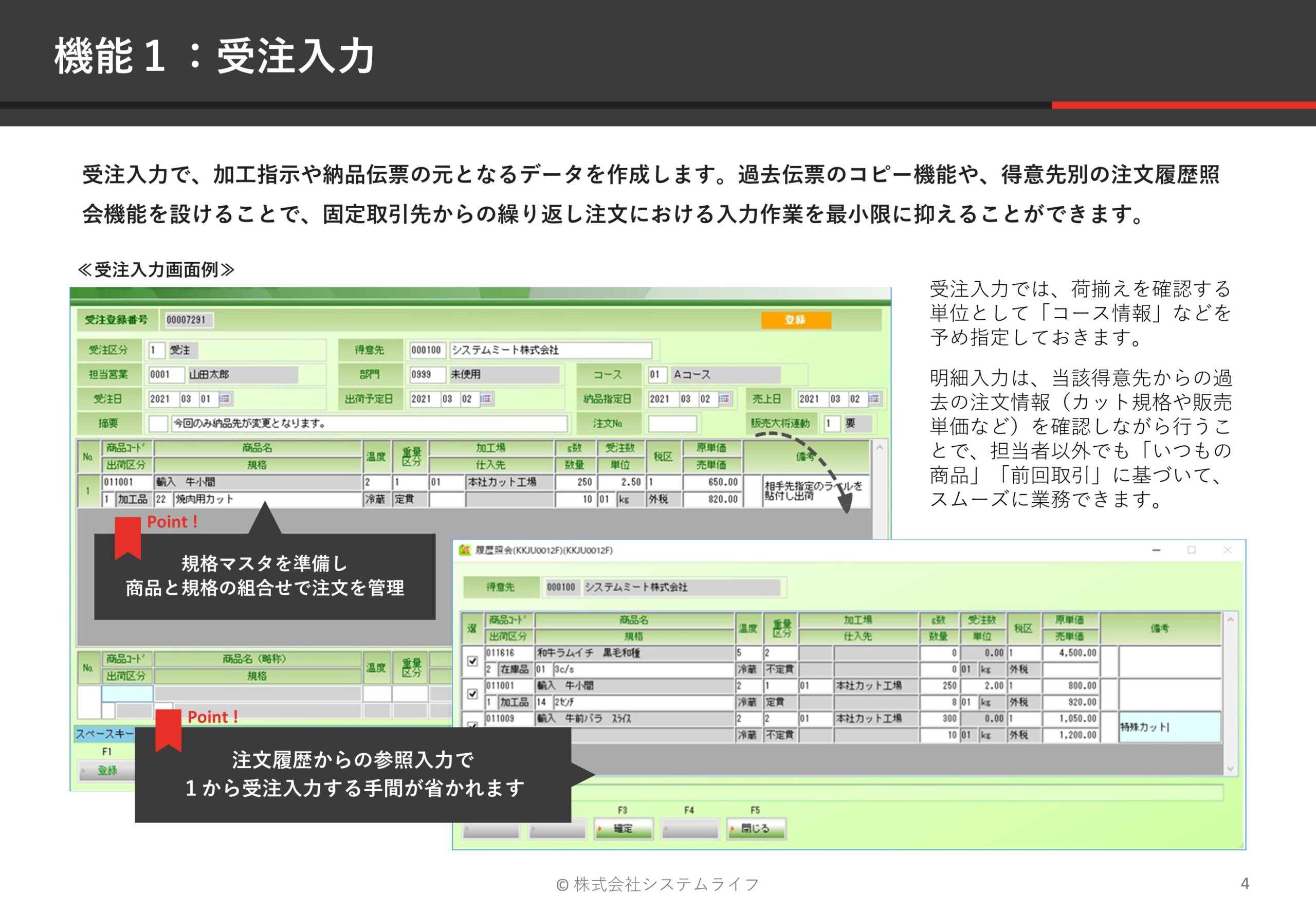
Task: Close the 履歴照会 window with the X
Action: [x=1228, y=550]
